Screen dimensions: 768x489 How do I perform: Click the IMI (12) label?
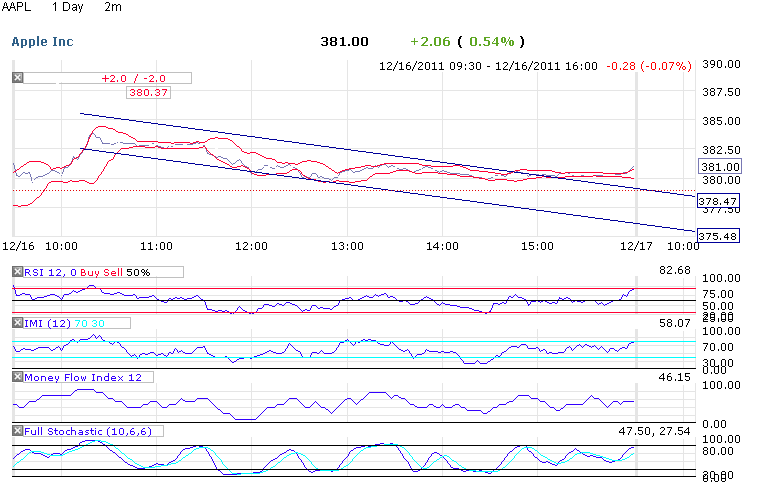click(x=48, y=323)
